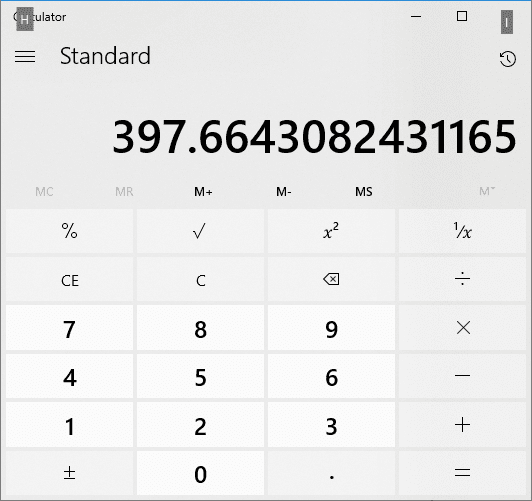Click the square root button
Image resolution: width=532 pixels, height=501 pixels.
pyautogui.click(x=200, y=231)
